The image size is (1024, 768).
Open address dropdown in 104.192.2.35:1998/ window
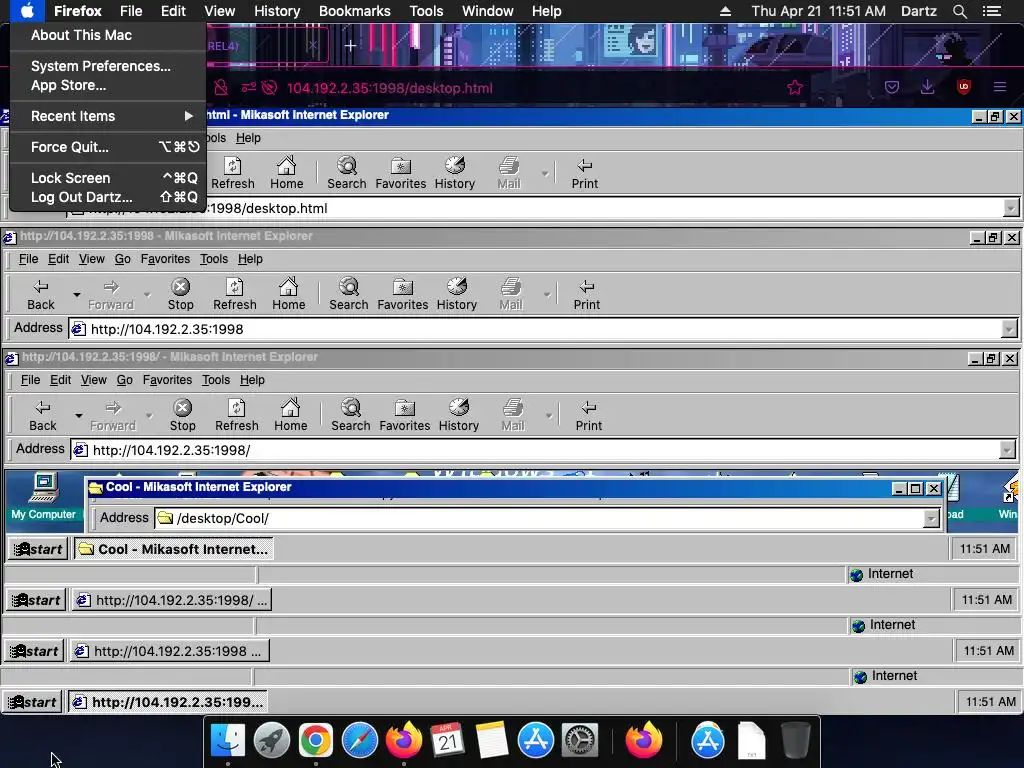[x=1007, y=450]
